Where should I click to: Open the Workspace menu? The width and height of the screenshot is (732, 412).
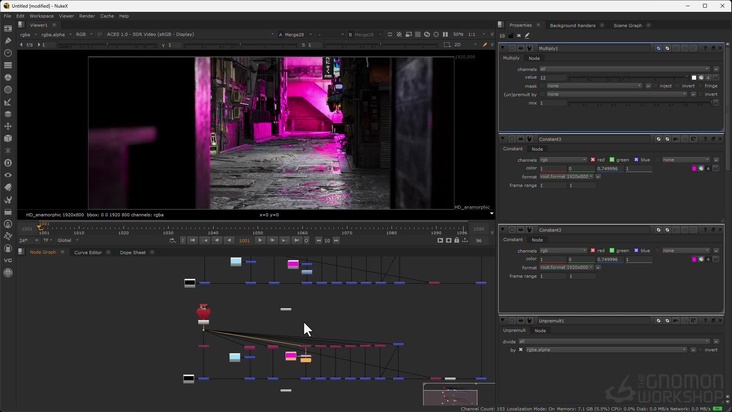point(42,16)
